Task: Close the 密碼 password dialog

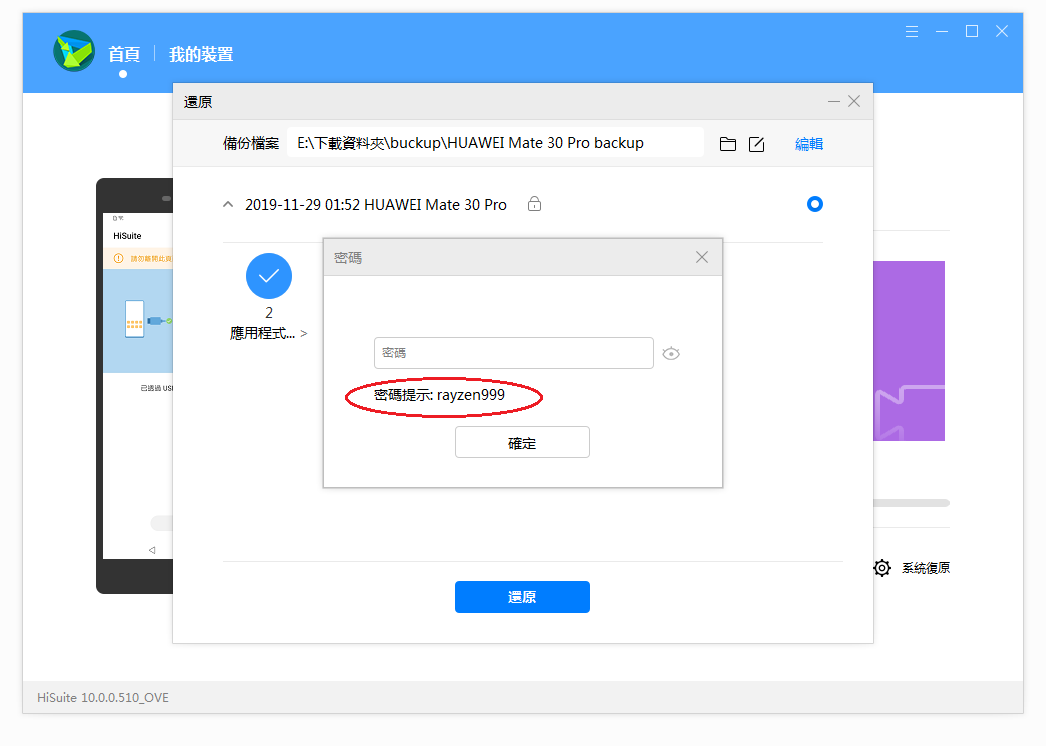Action: point(702,257)
